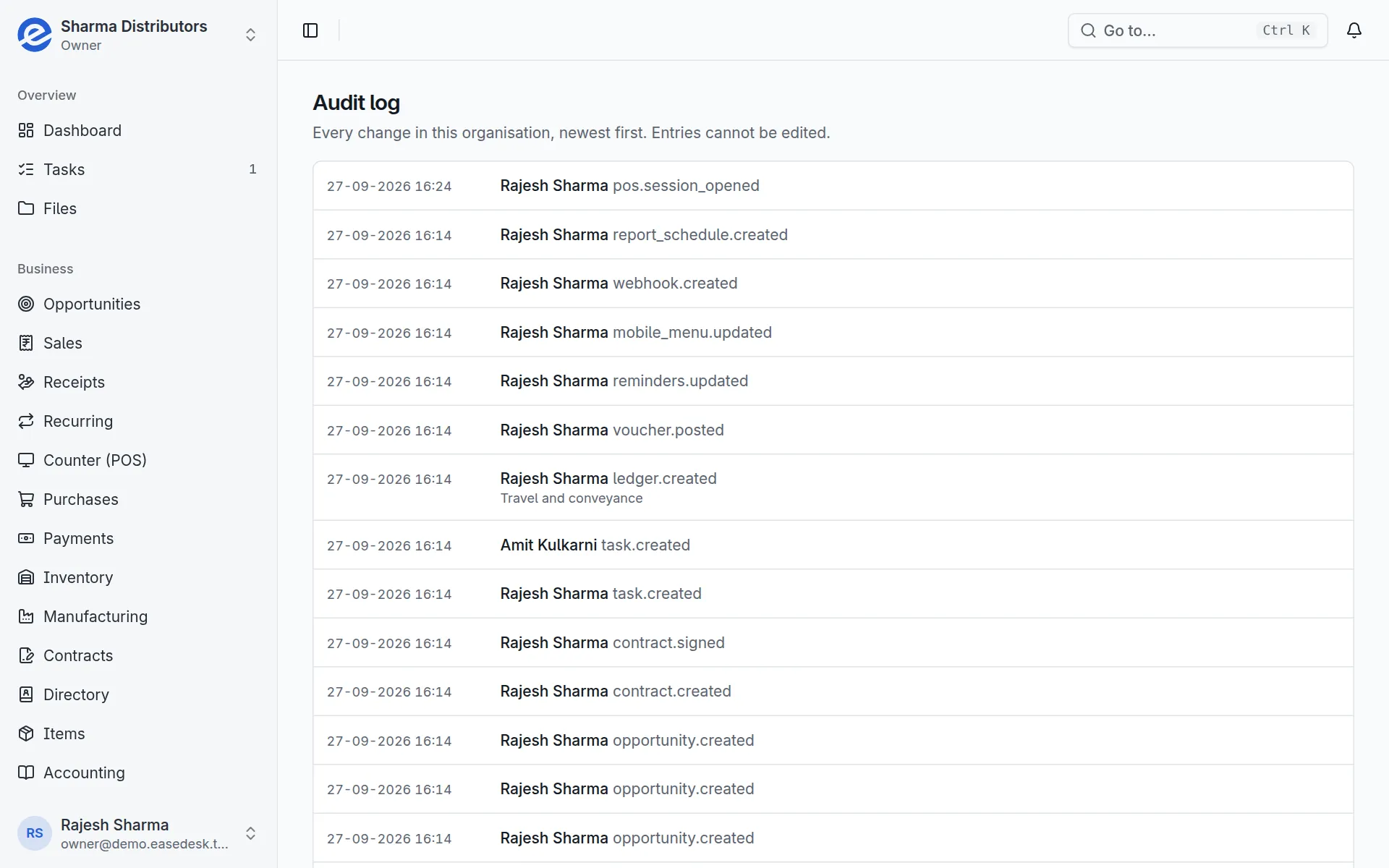
Task: Click the Opportunities target icon
Action: pyautogui.click(x=26, y=304)
